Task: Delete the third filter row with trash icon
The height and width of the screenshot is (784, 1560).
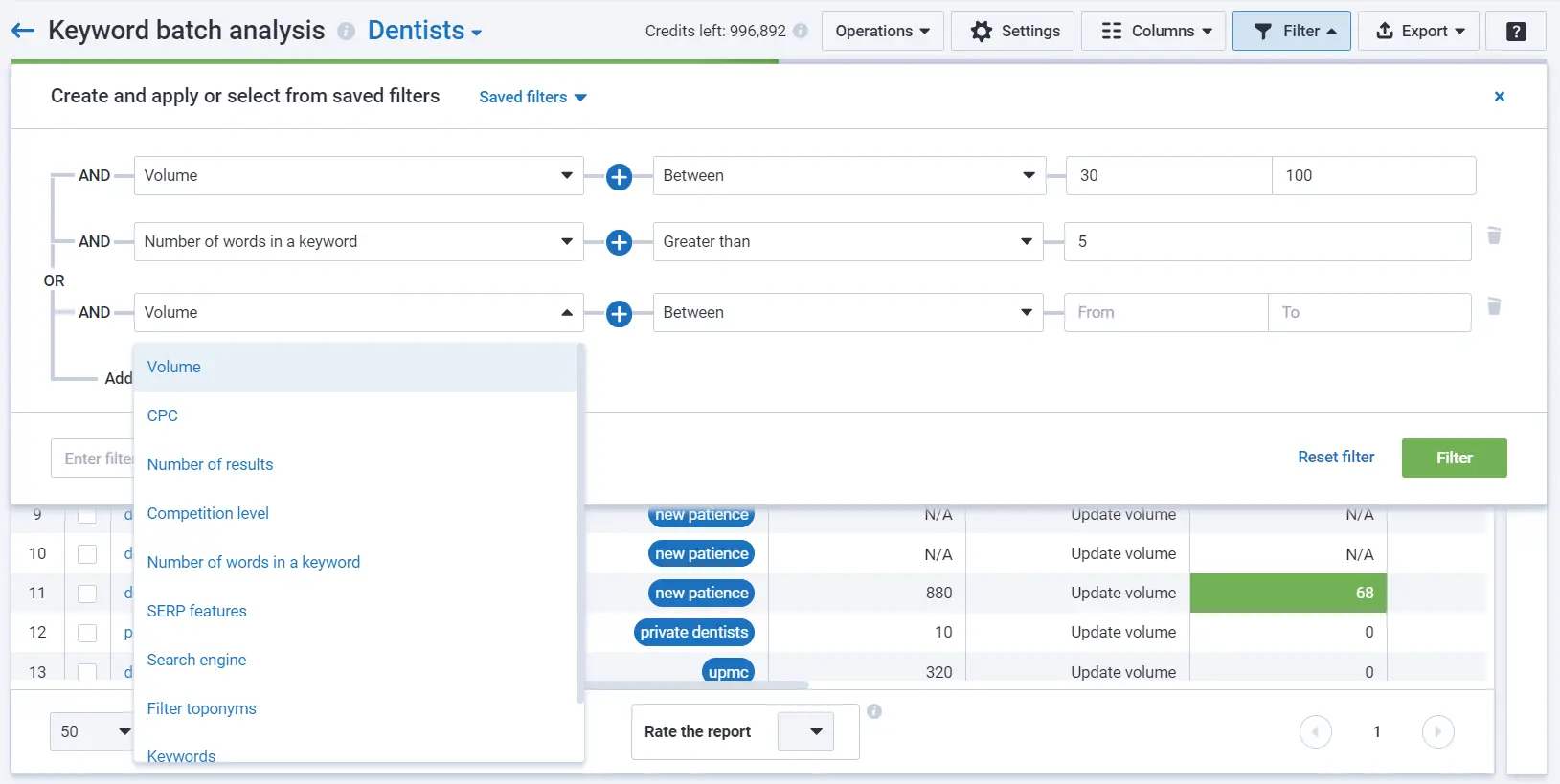Action: click(1493, 306)
